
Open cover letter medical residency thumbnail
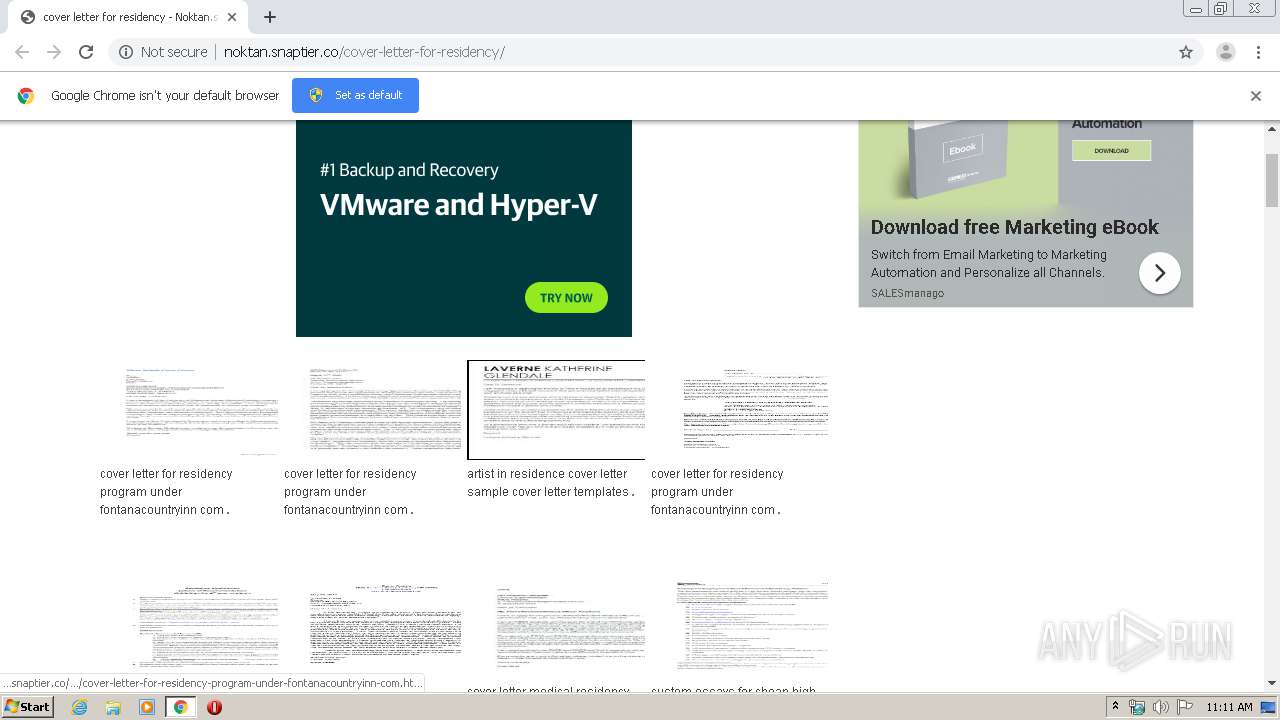[556, 627]
